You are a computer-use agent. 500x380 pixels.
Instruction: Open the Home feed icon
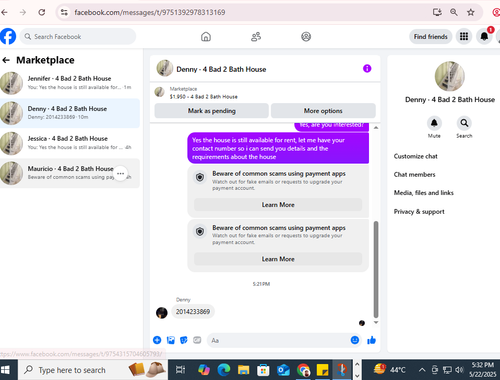[206, 37]
